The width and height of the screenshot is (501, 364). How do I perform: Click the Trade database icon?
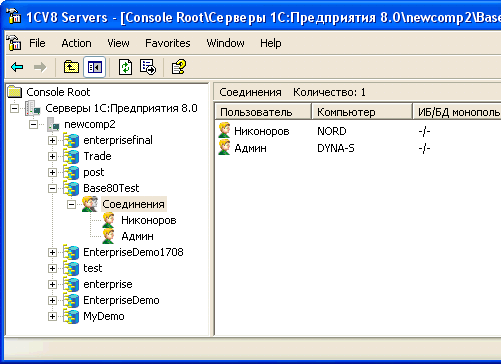tap(71, 156)
